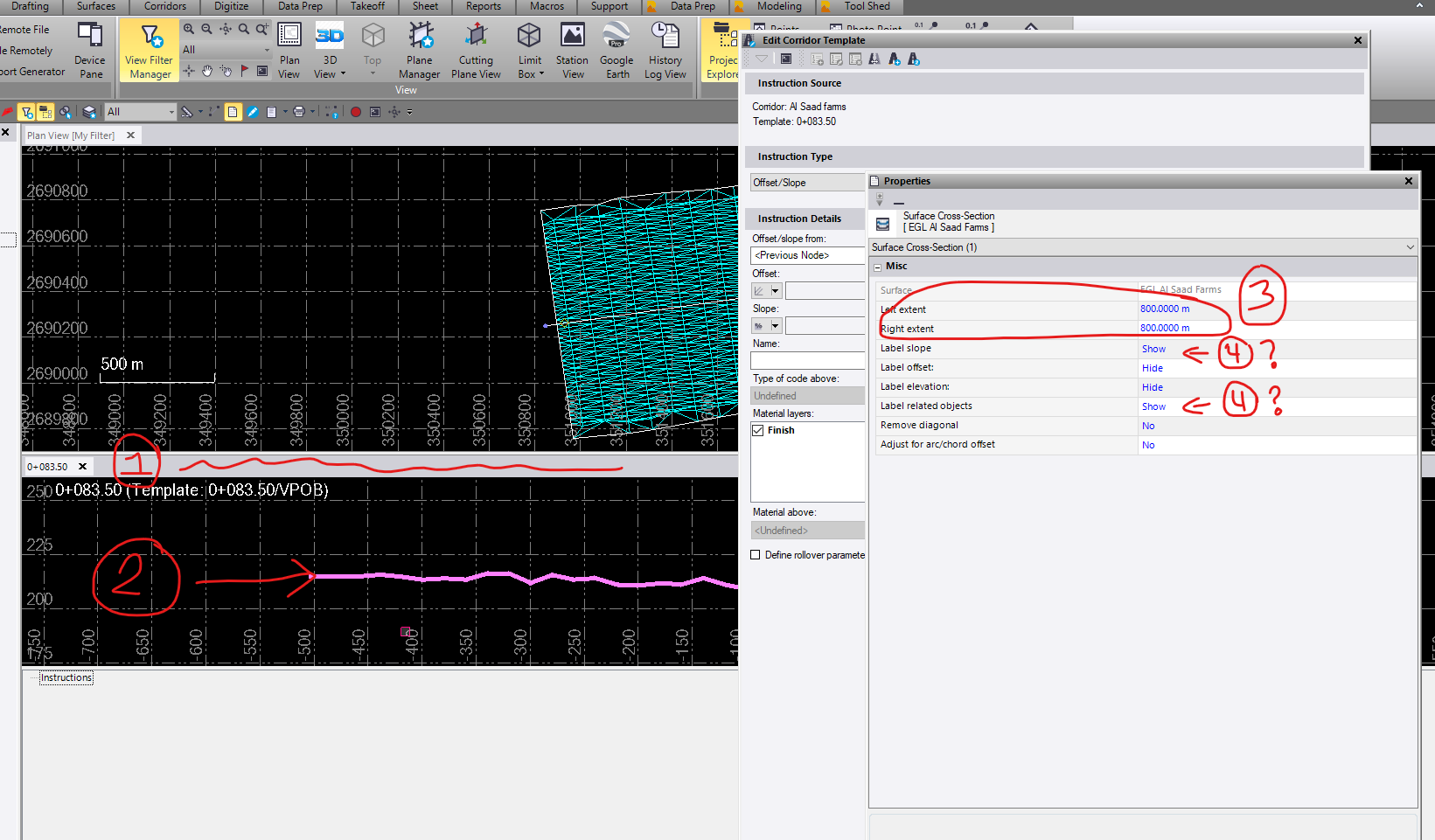
Task: Click the instruction Name input field
Action: [x=807, y=361]
